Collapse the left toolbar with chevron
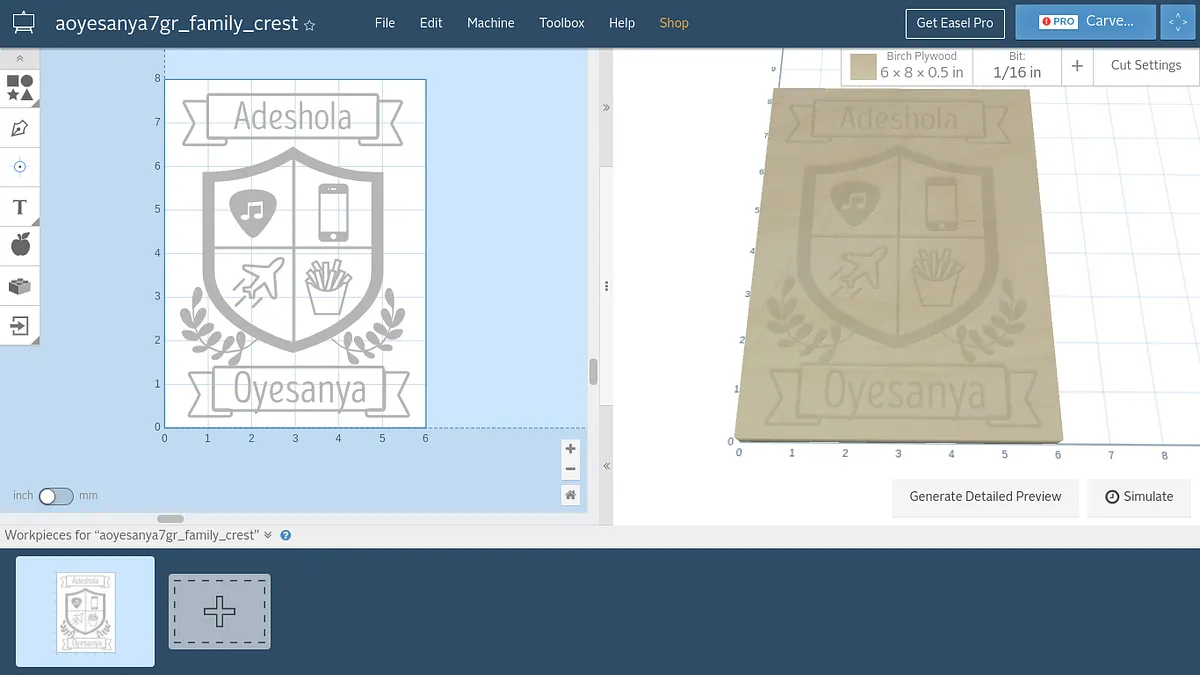 (x=20, y=59)
